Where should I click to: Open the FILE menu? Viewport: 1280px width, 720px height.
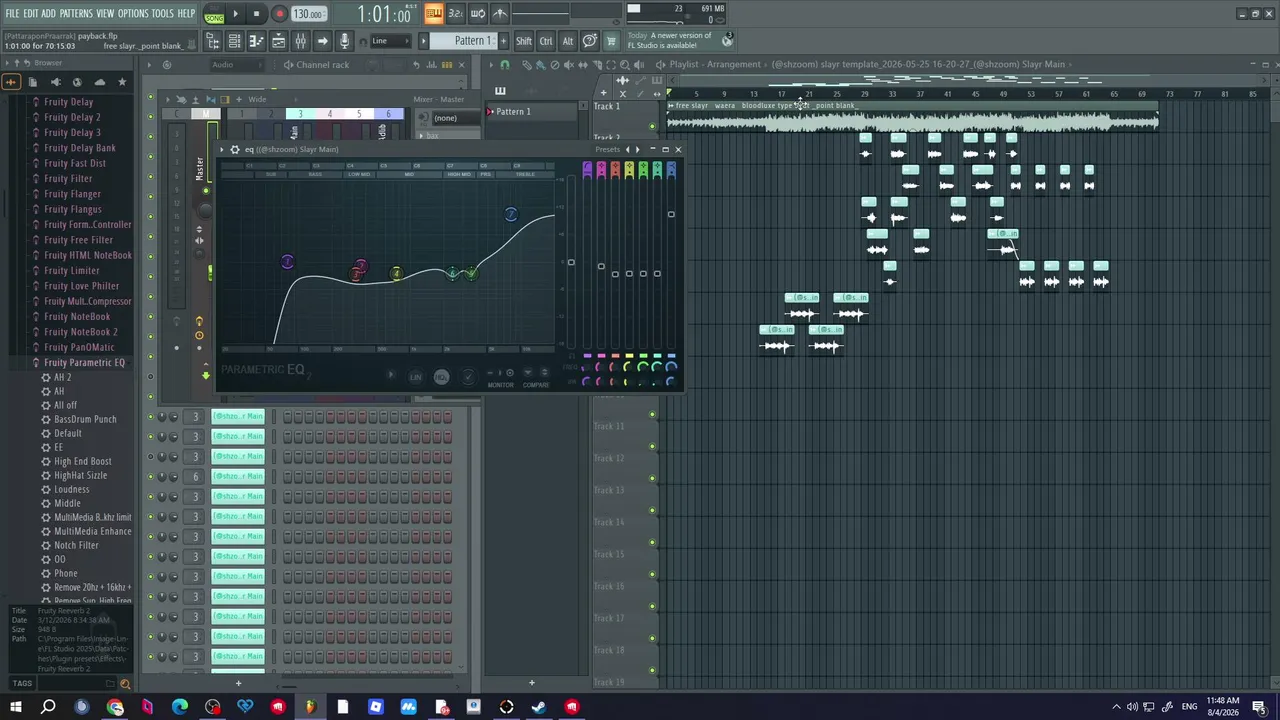[x=12, y=13]
